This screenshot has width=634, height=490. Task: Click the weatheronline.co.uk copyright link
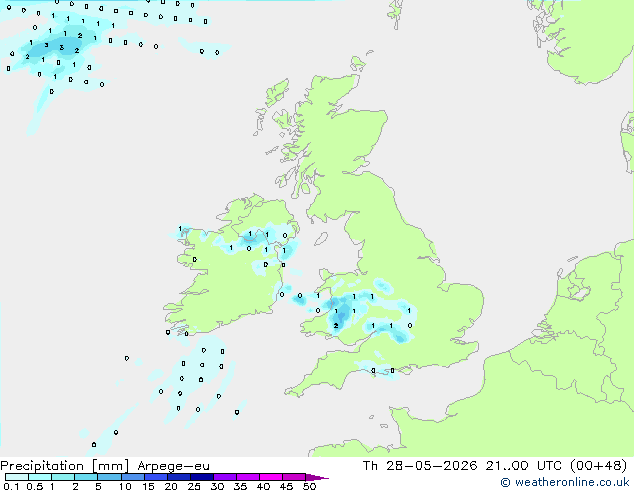[565, 482]
